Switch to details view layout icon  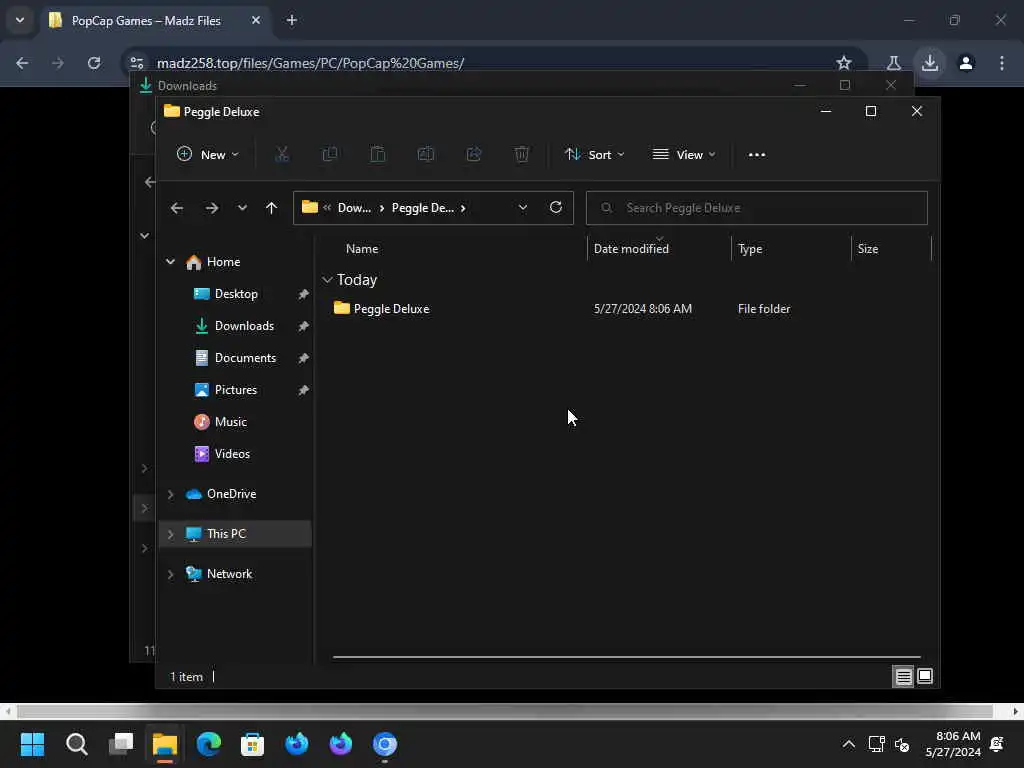pyautogui.click(x=904, y=677)
